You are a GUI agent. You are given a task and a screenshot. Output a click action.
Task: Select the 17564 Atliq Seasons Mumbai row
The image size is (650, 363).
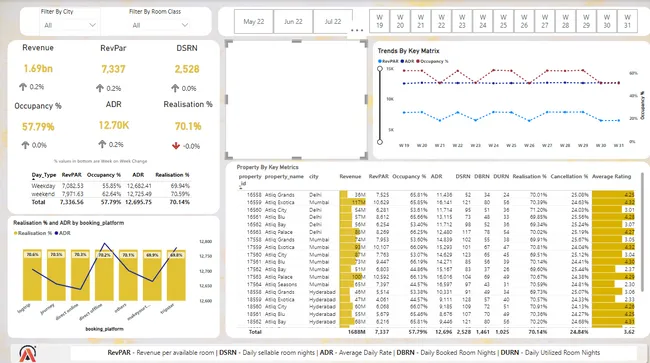pos(437,285)
